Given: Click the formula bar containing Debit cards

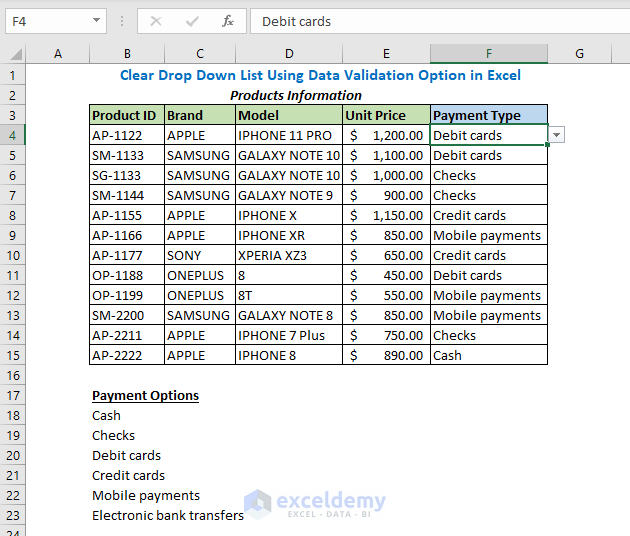Looking at the screenshot, I should (440, 21).
